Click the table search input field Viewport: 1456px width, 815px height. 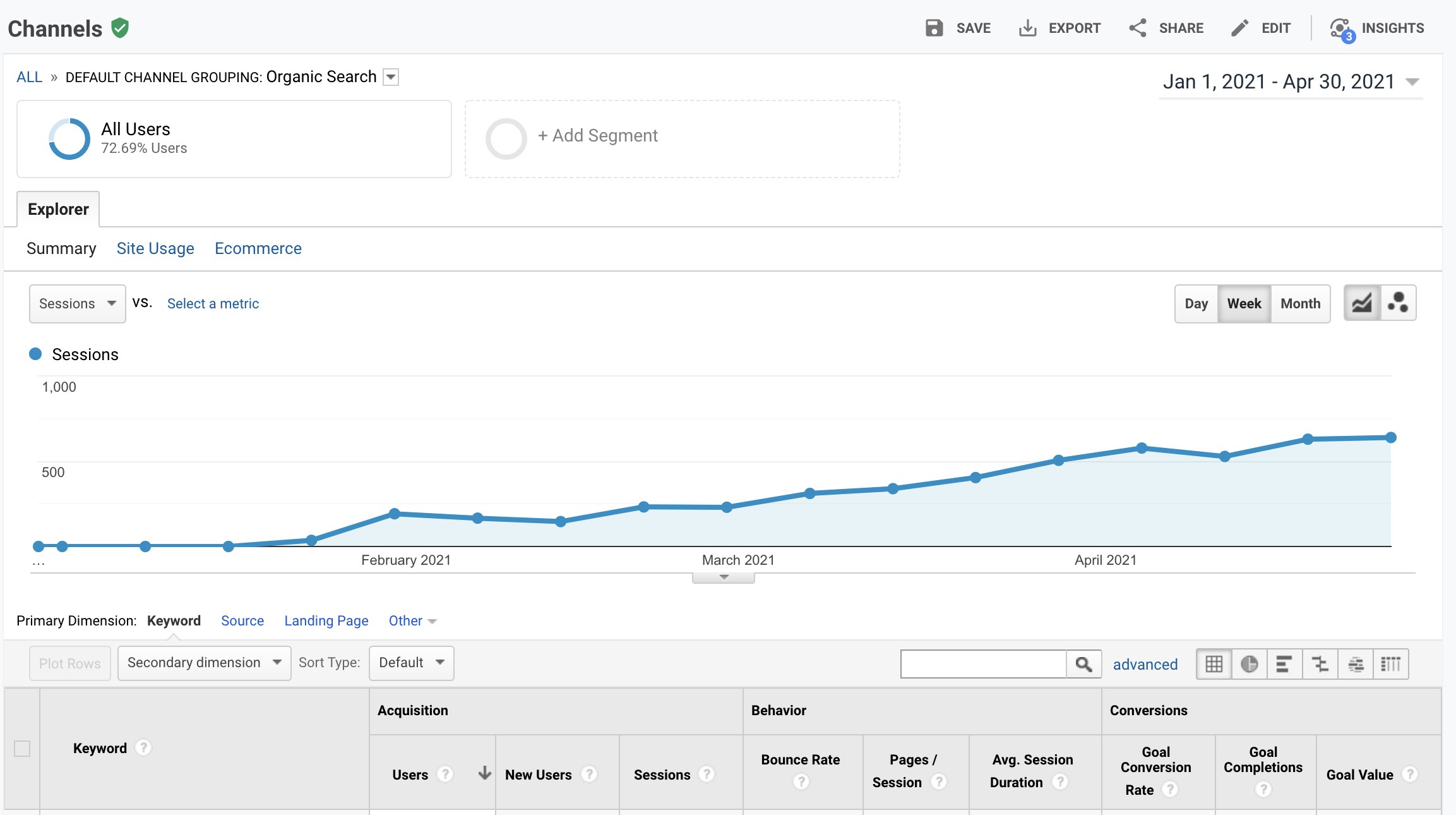point(983,664)
